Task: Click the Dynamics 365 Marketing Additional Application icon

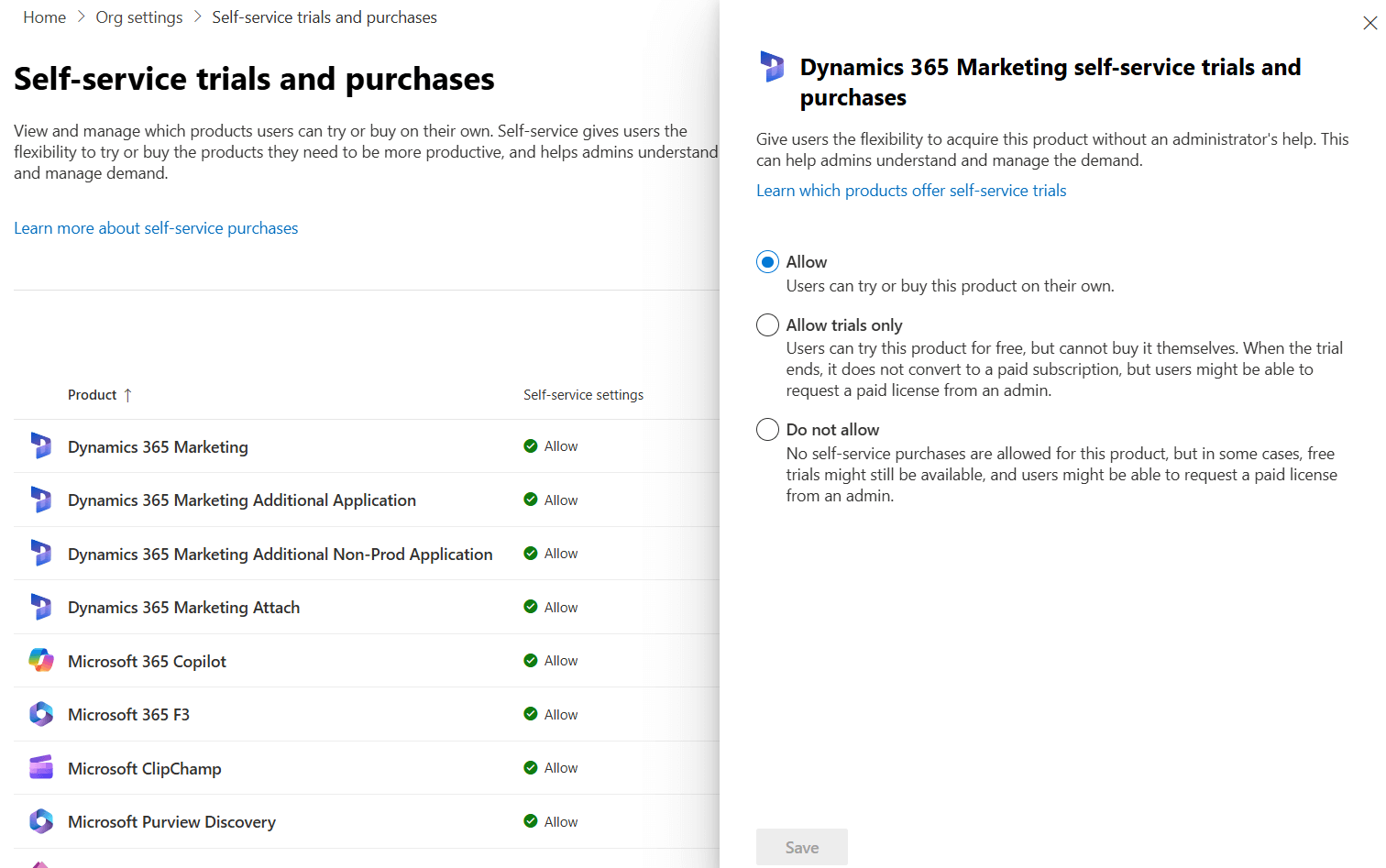Action: [41, 500]
